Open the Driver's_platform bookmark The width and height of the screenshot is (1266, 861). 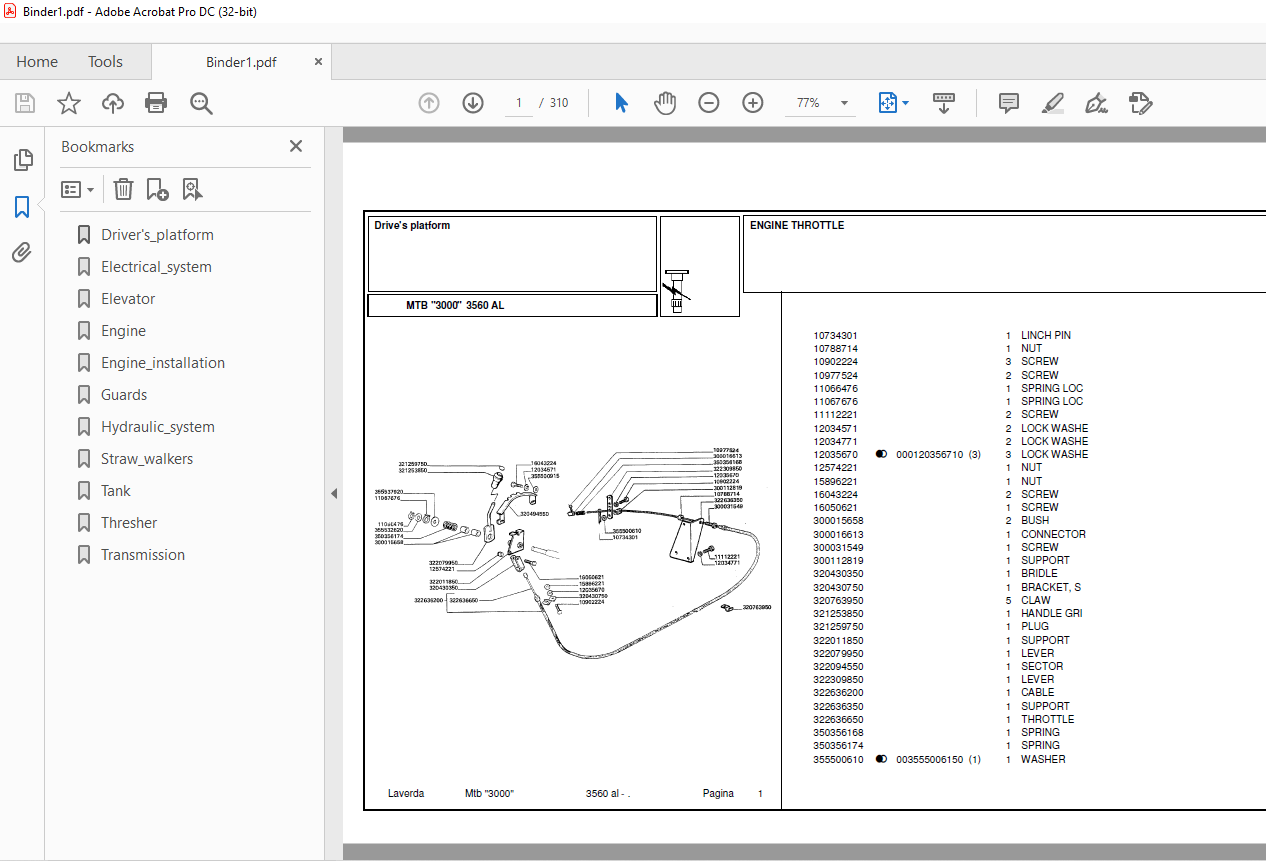click(x=157, y=235)
